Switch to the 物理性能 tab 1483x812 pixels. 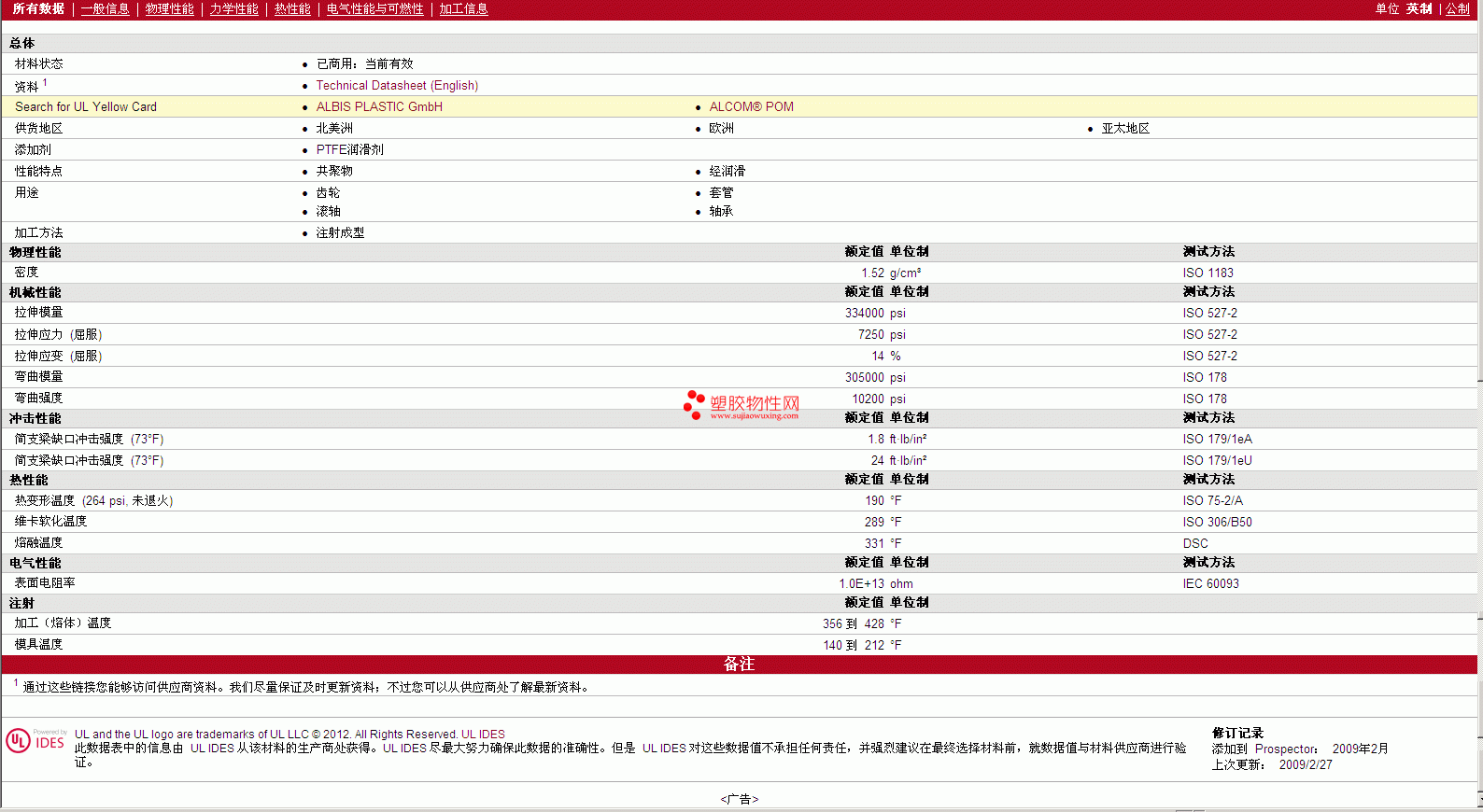point(169,8)
